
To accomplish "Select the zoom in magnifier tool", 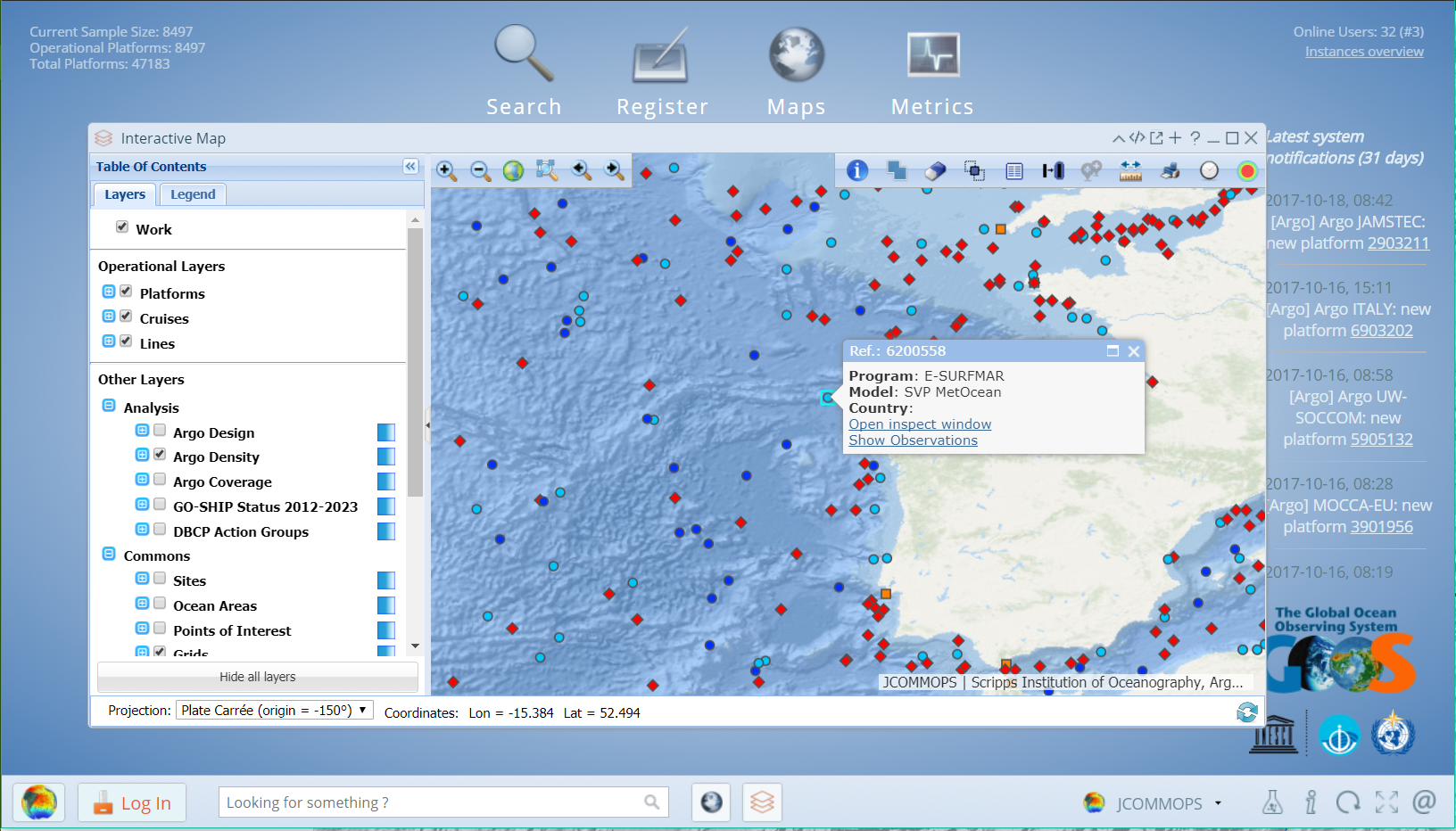I will [x=446, y=170].
